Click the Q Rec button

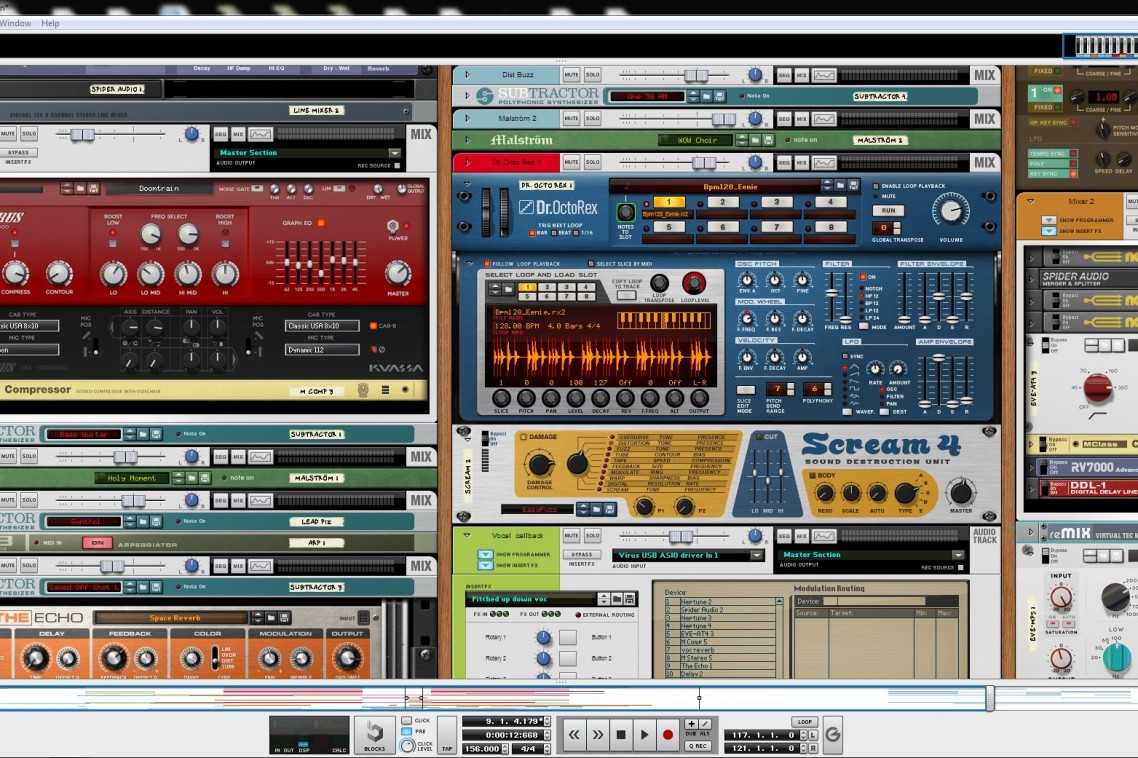coord(697,746)
